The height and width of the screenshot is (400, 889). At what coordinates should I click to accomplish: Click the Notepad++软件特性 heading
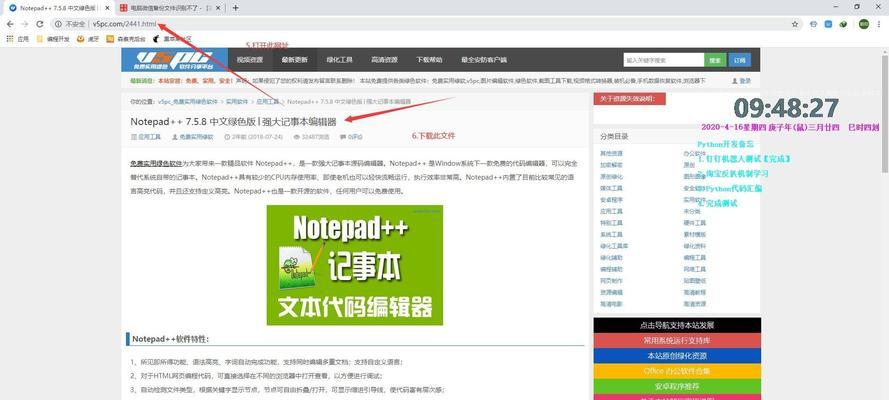pyautogui.click(x=171, y=339)
